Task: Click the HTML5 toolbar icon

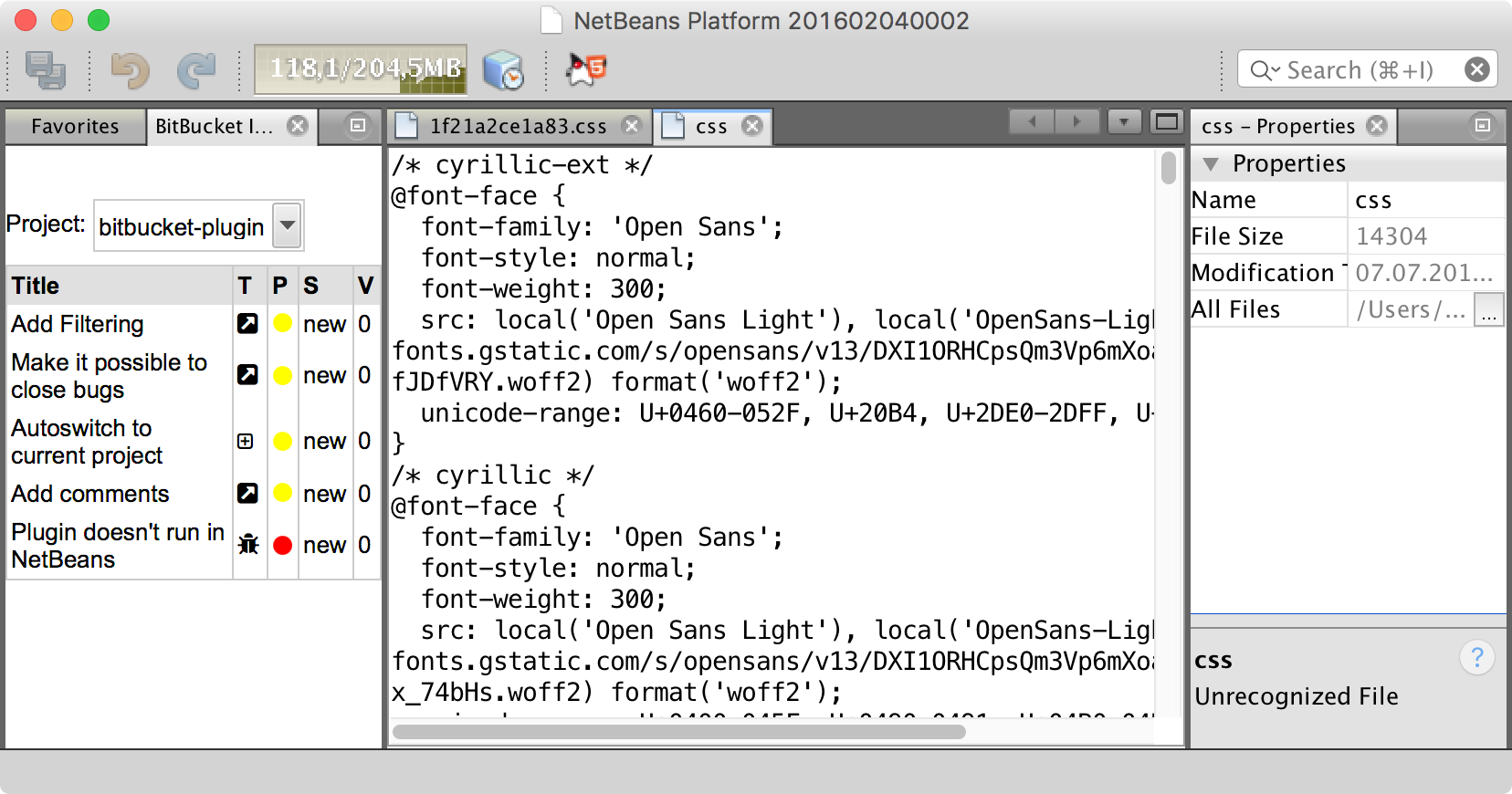Action: click(586, 69)
